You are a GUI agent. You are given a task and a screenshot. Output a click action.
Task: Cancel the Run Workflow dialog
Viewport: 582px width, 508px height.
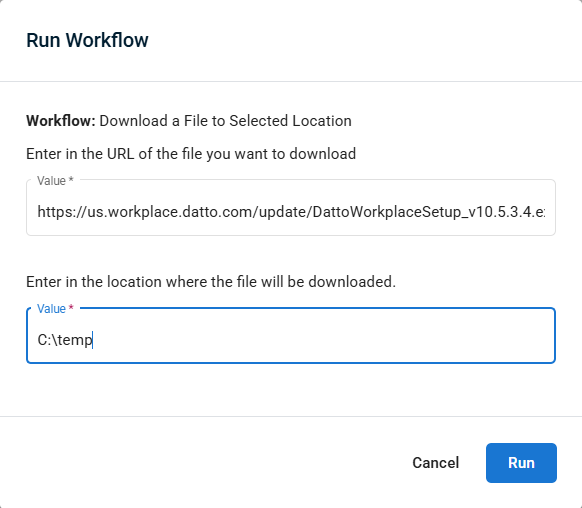[x=436, y=463]
